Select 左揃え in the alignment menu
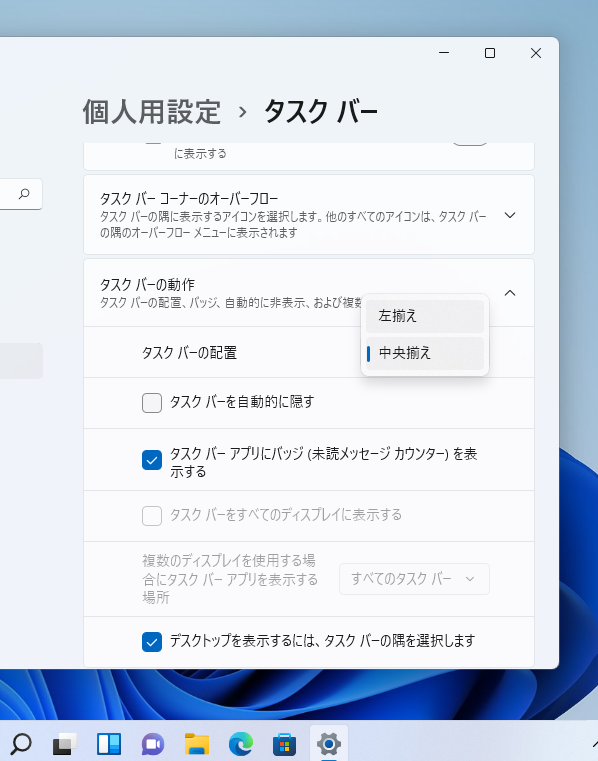This screenshot has height=761, width=598. pyautogui.click(x=425, y=316)
